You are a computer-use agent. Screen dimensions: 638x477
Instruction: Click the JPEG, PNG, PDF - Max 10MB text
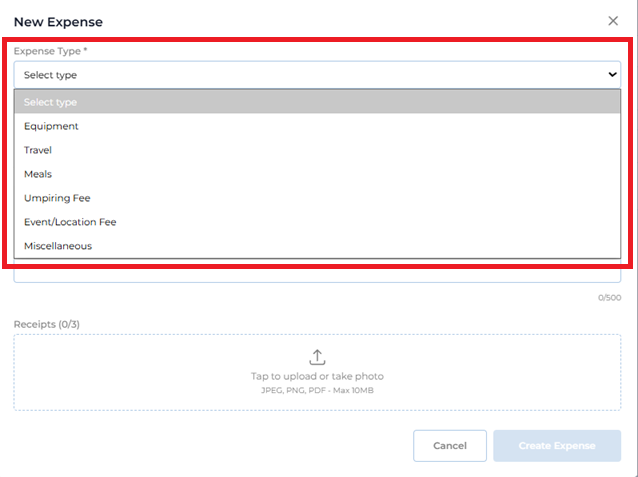point(317,390)
